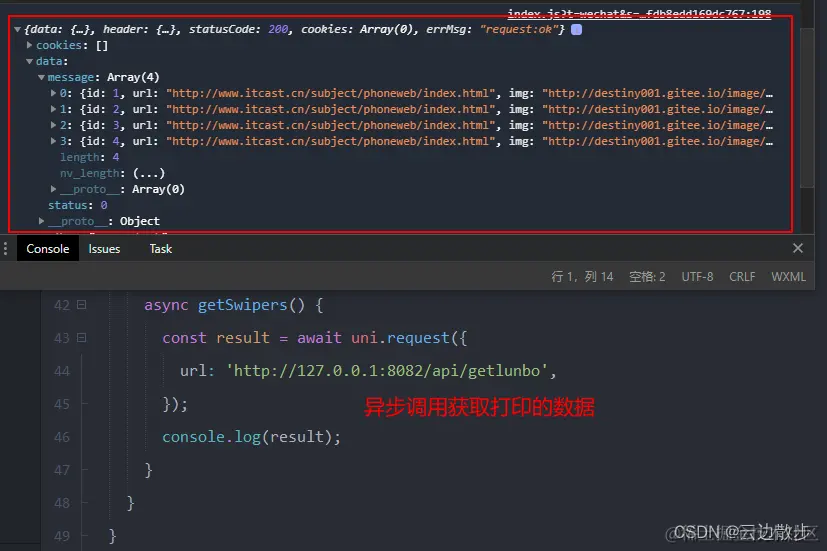This screenshot has width=827, height=551.
Task: Click the blue info badge after errMsg
Action: 576,30
